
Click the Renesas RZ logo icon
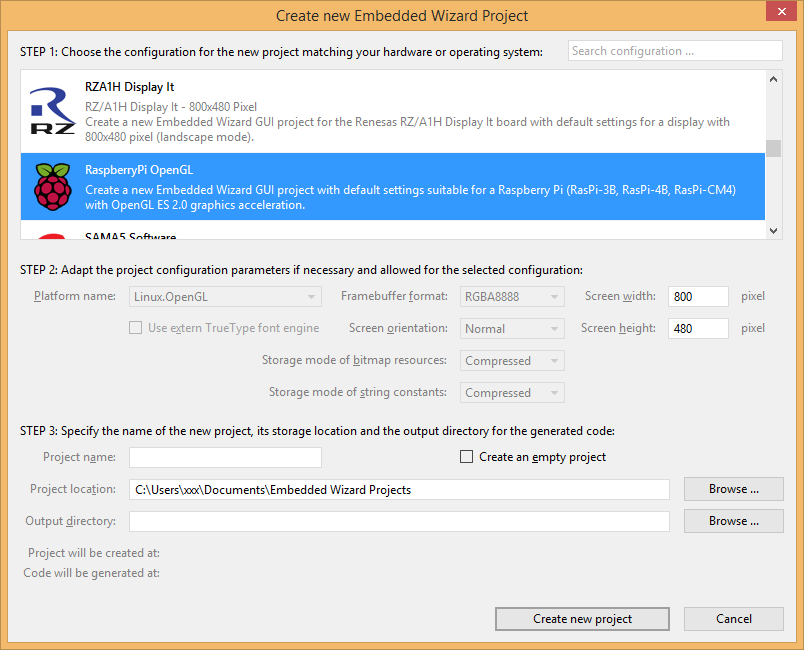(x=53, y=110)
